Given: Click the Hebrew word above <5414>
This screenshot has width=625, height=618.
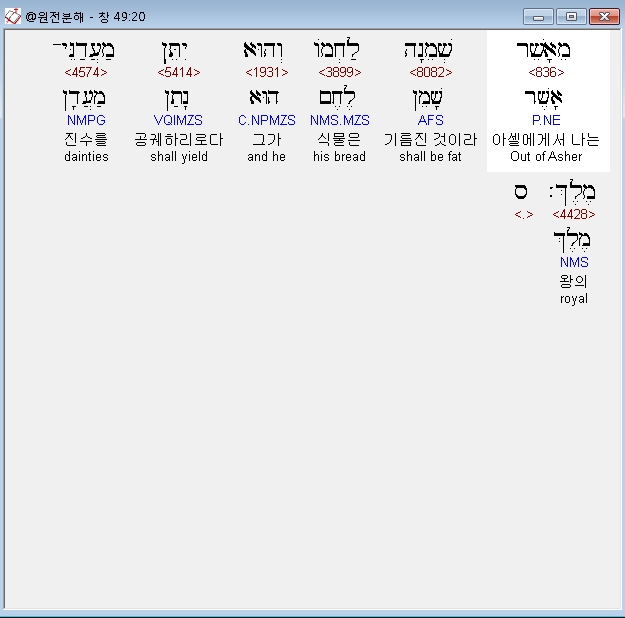Looking at the screenshot, I should point(175,51).
